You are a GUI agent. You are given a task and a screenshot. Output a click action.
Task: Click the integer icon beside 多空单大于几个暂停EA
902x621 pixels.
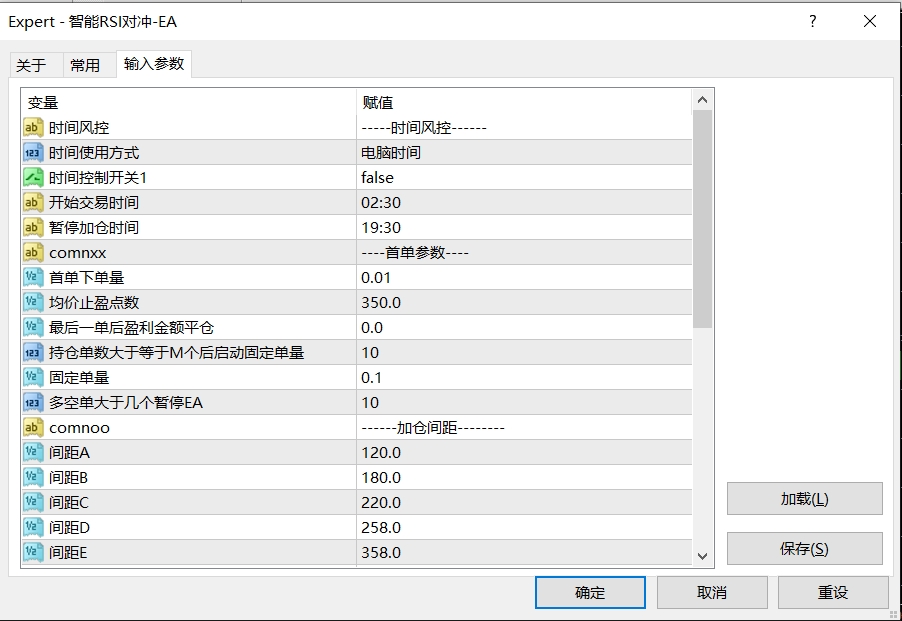[33, 402]
